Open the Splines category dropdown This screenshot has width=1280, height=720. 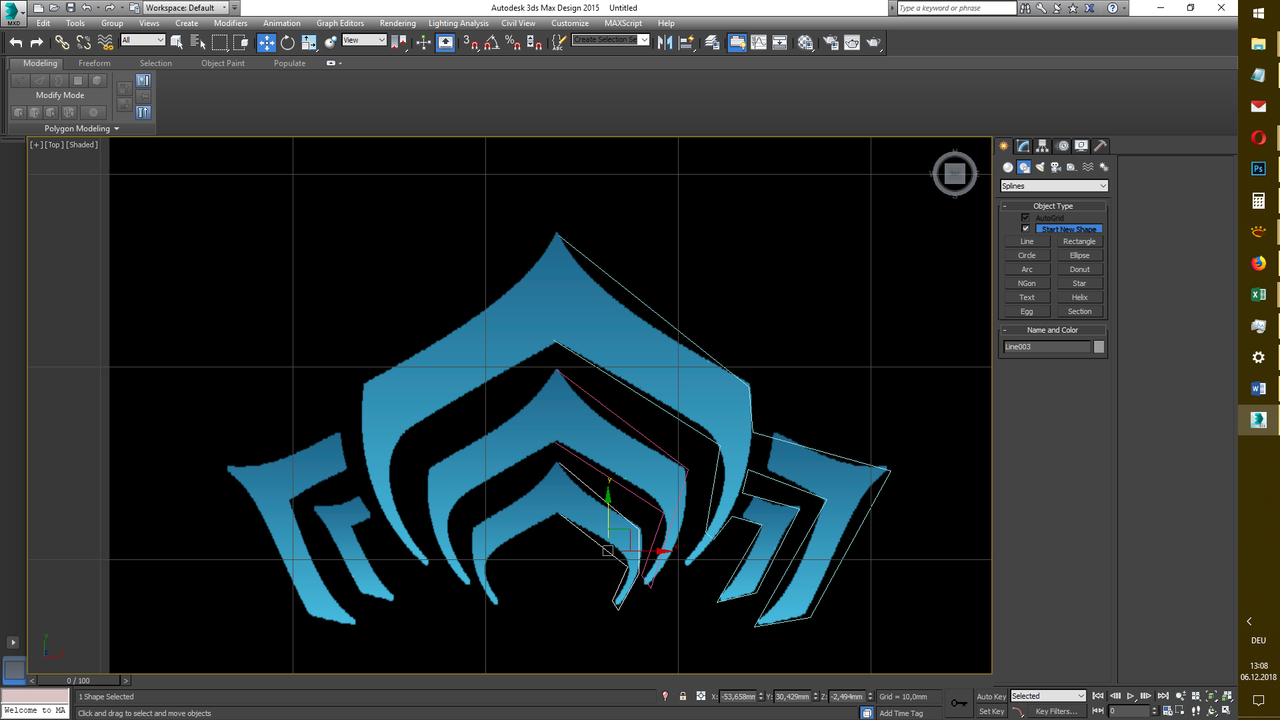[1054, 186]
